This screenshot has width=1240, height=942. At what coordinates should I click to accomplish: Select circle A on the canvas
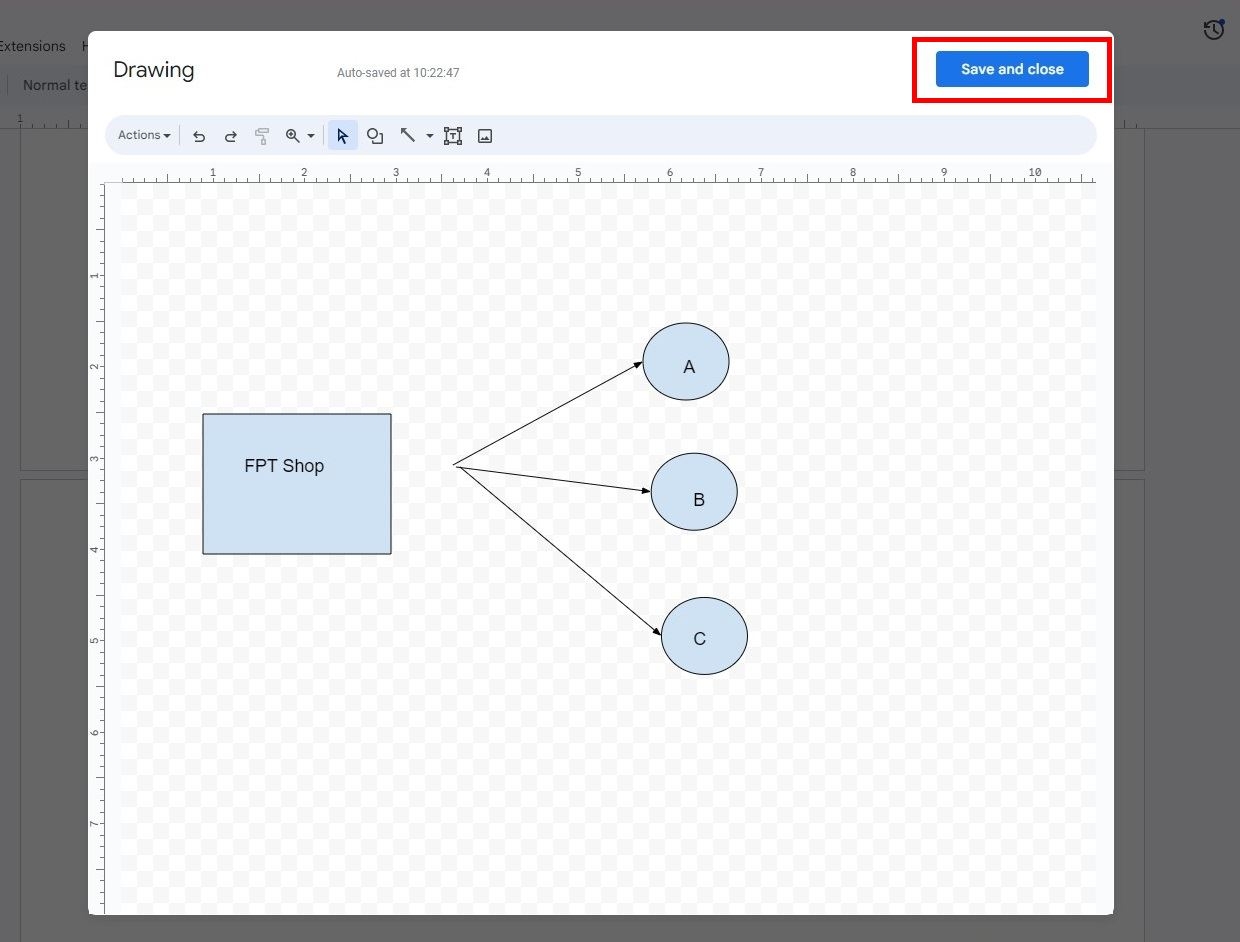(x=686, y=362)
